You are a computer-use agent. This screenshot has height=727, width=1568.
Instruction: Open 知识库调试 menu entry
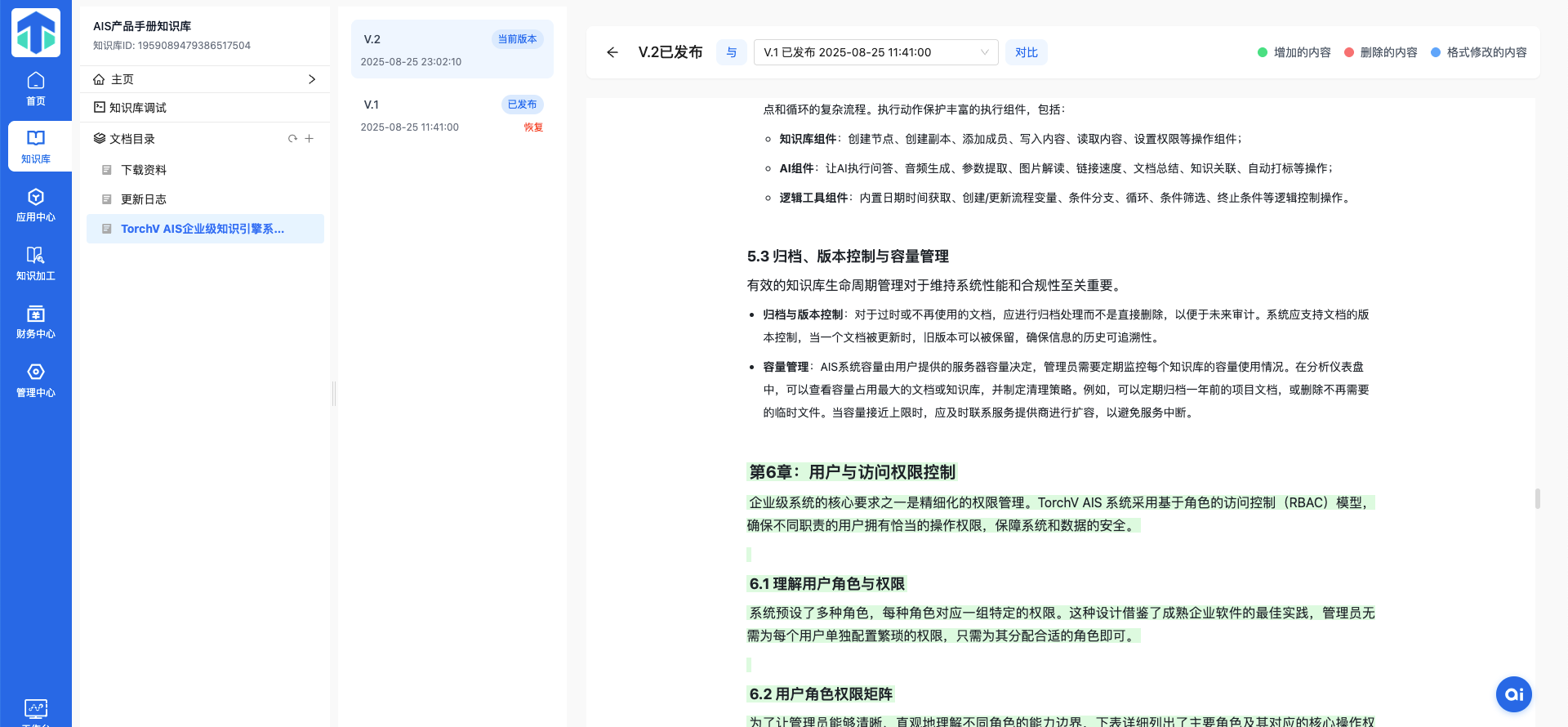click(204, 108)
